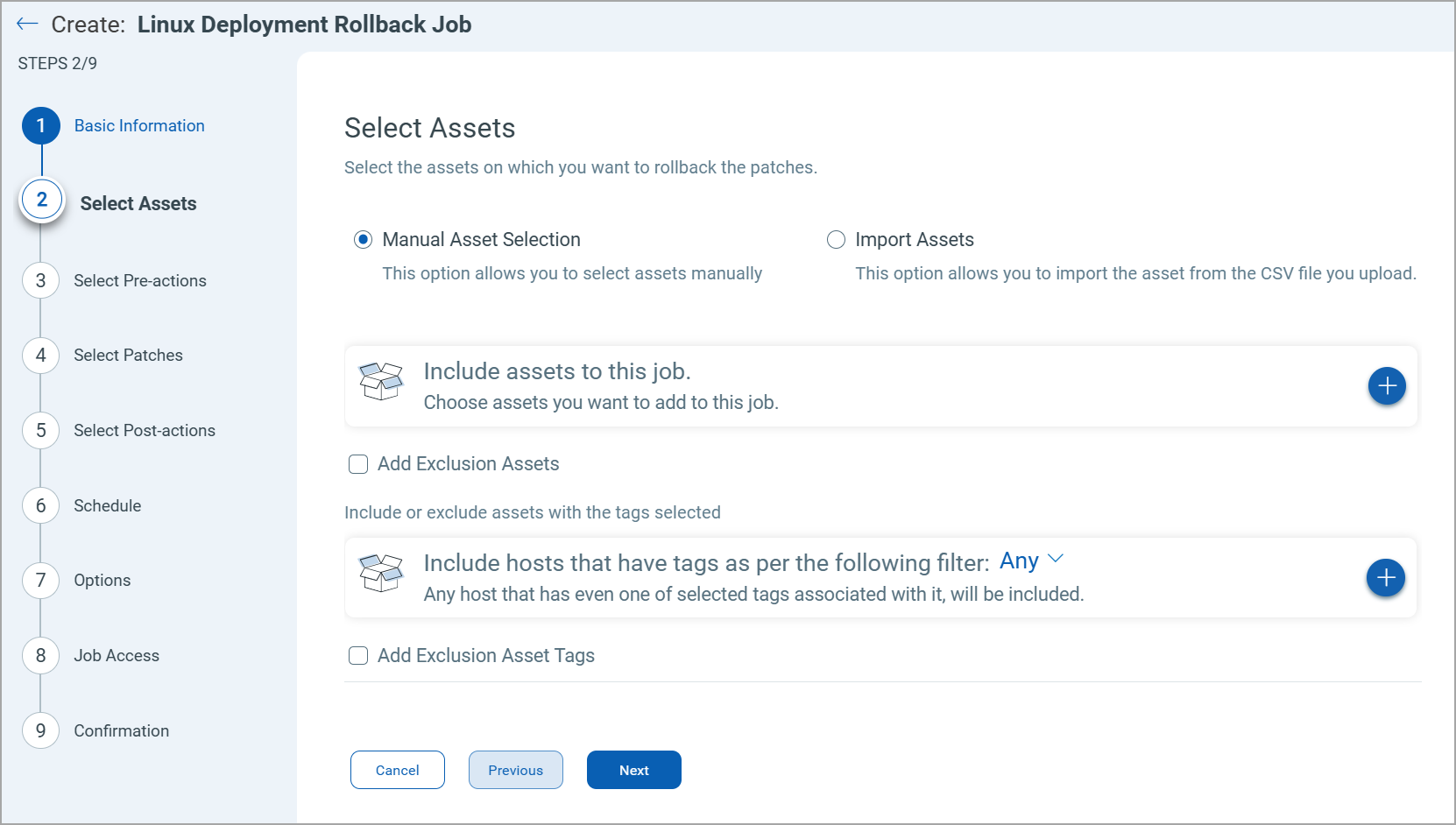The width and height of the screenshot is (1456, 825).
Task: Expand the tag matching filter chevron
Action: pos(1056,559)
